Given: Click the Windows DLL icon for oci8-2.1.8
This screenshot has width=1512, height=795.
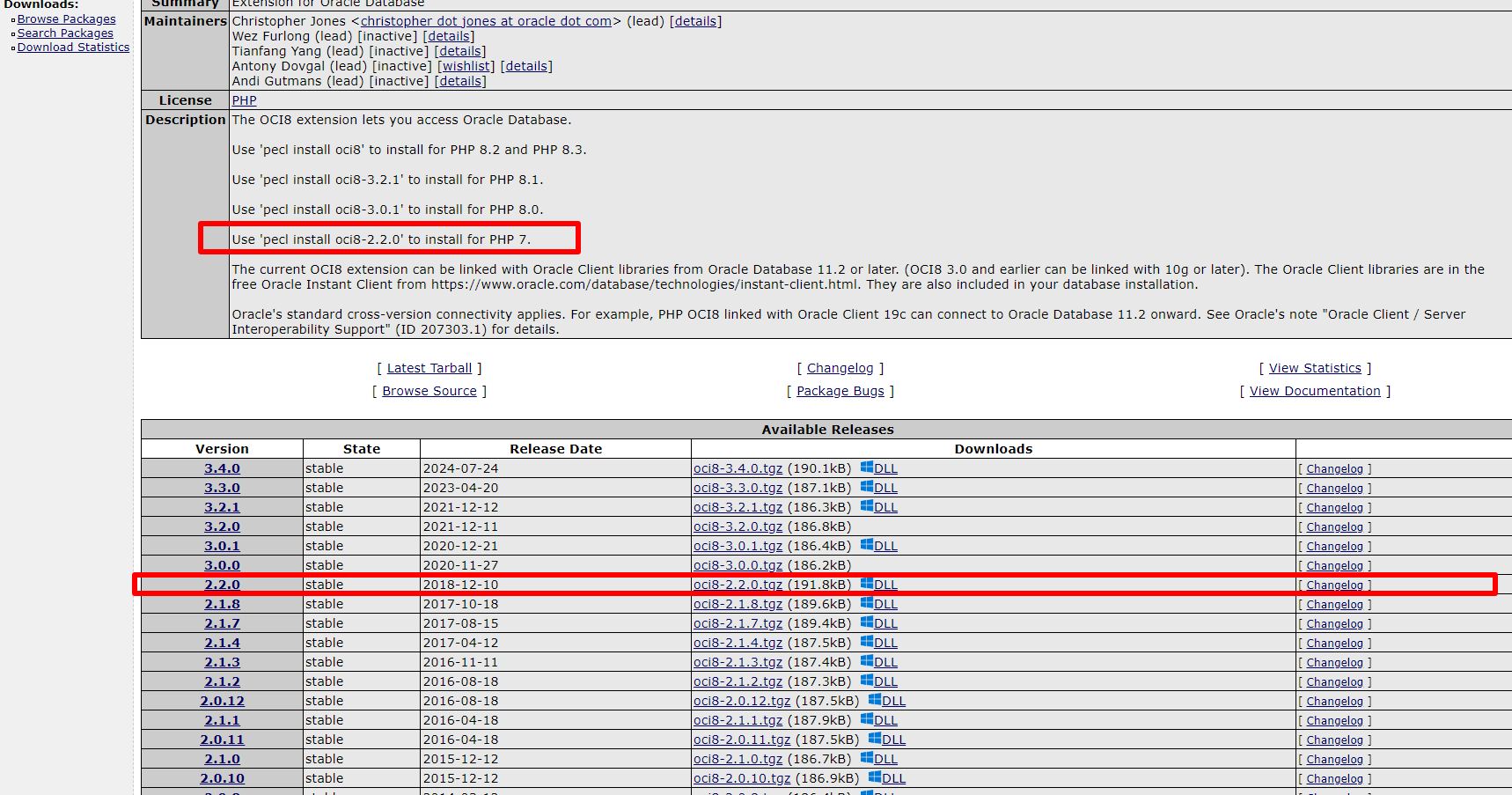Looking at the screenshot, I should pos(867,603).
